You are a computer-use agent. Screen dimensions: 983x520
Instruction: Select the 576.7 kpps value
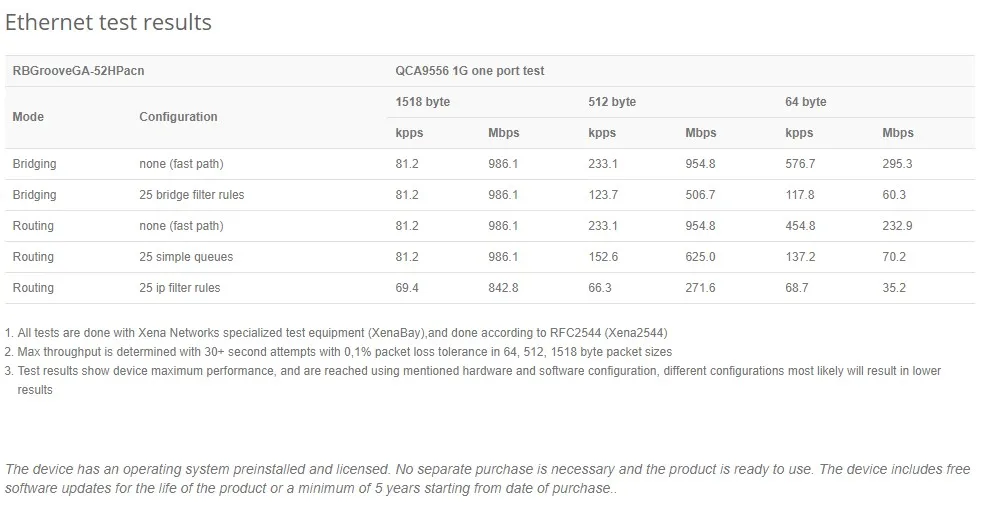point(800,164)
